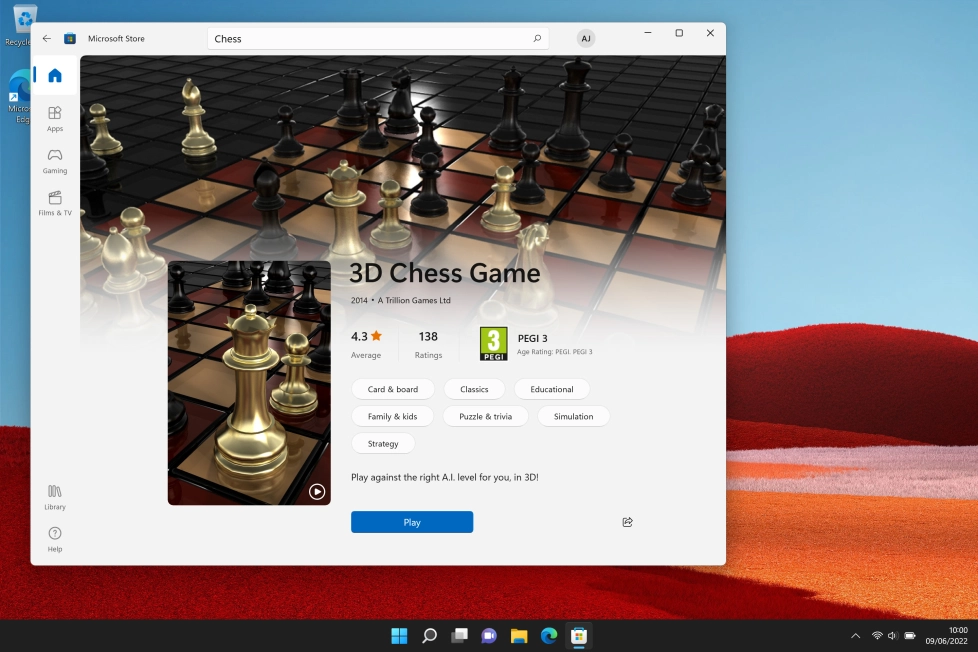The image size is (978, 652).
Task: Open the clock and date 09/06/2022
Action: 946,636
